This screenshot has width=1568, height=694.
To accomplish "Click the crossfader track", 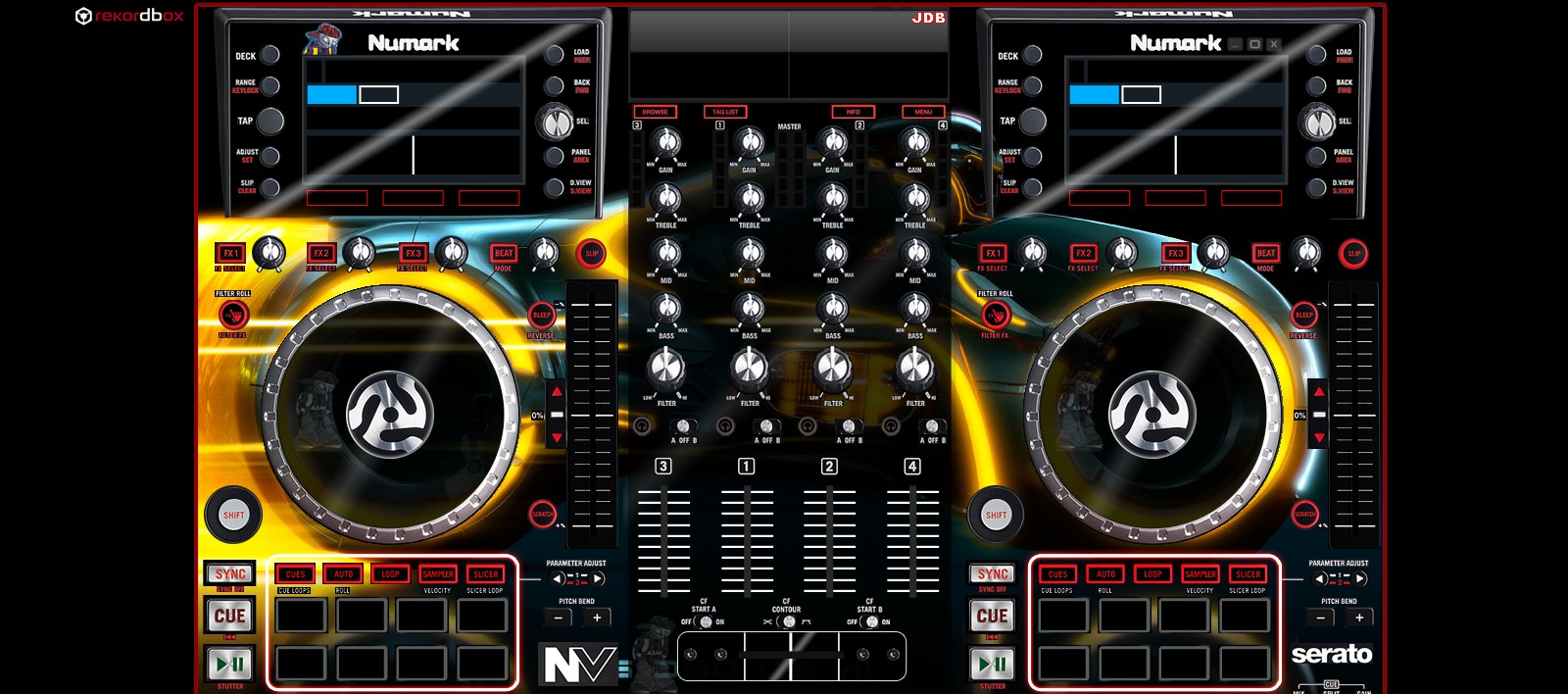I will tap(791, 655).
